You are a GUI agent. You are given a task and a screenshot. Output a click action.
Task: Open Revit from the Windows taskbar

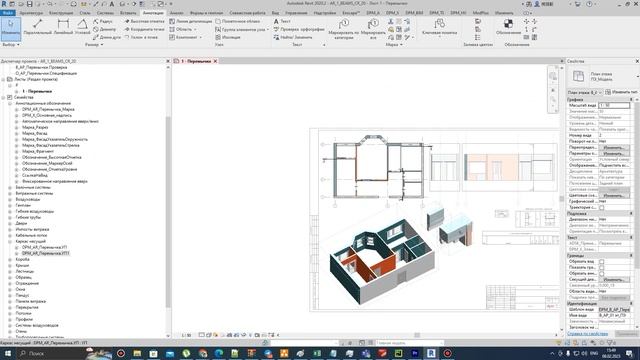tap(431, 353)
